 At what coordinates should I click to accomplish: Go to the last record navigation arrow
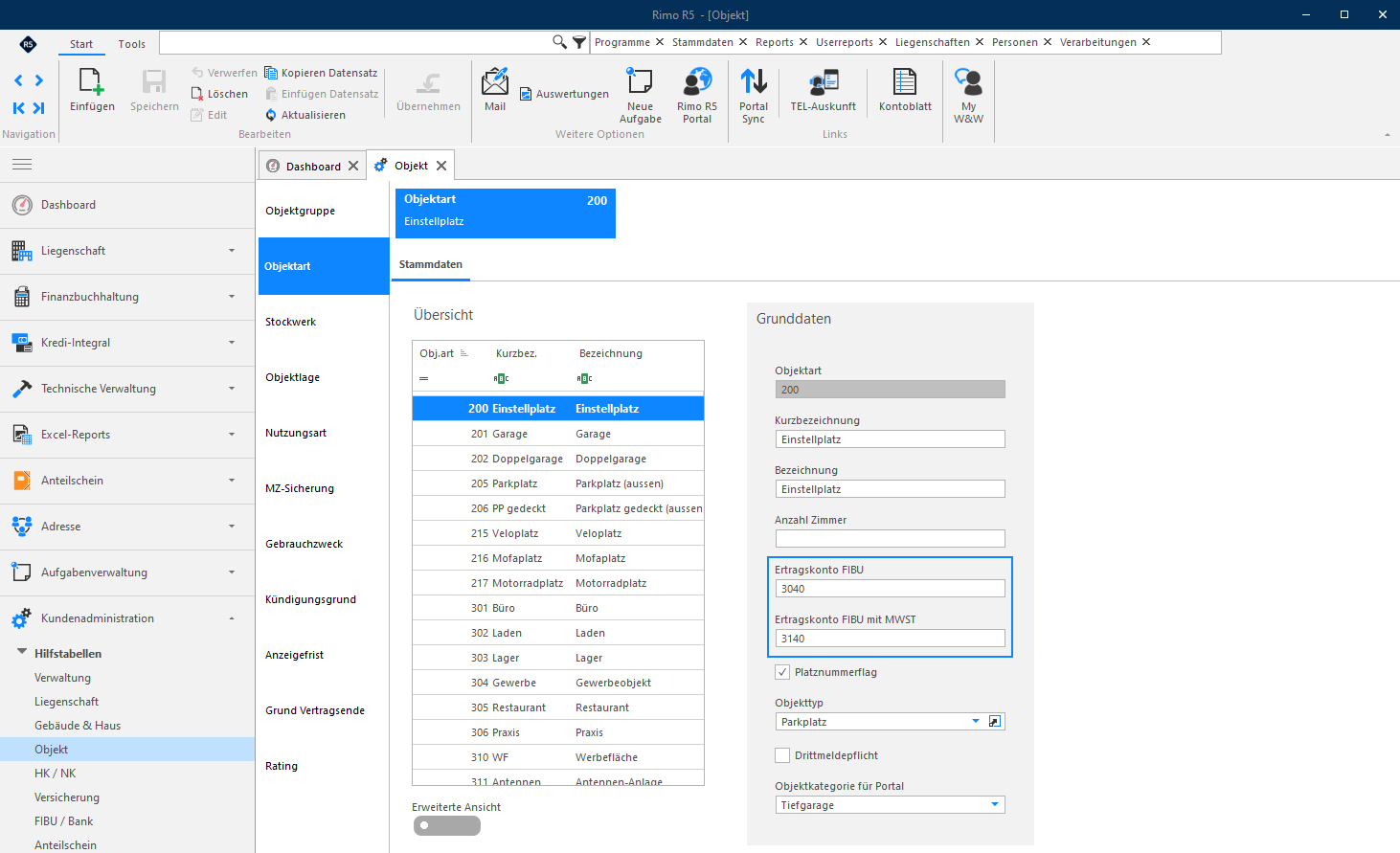click(x=39, y=108)
